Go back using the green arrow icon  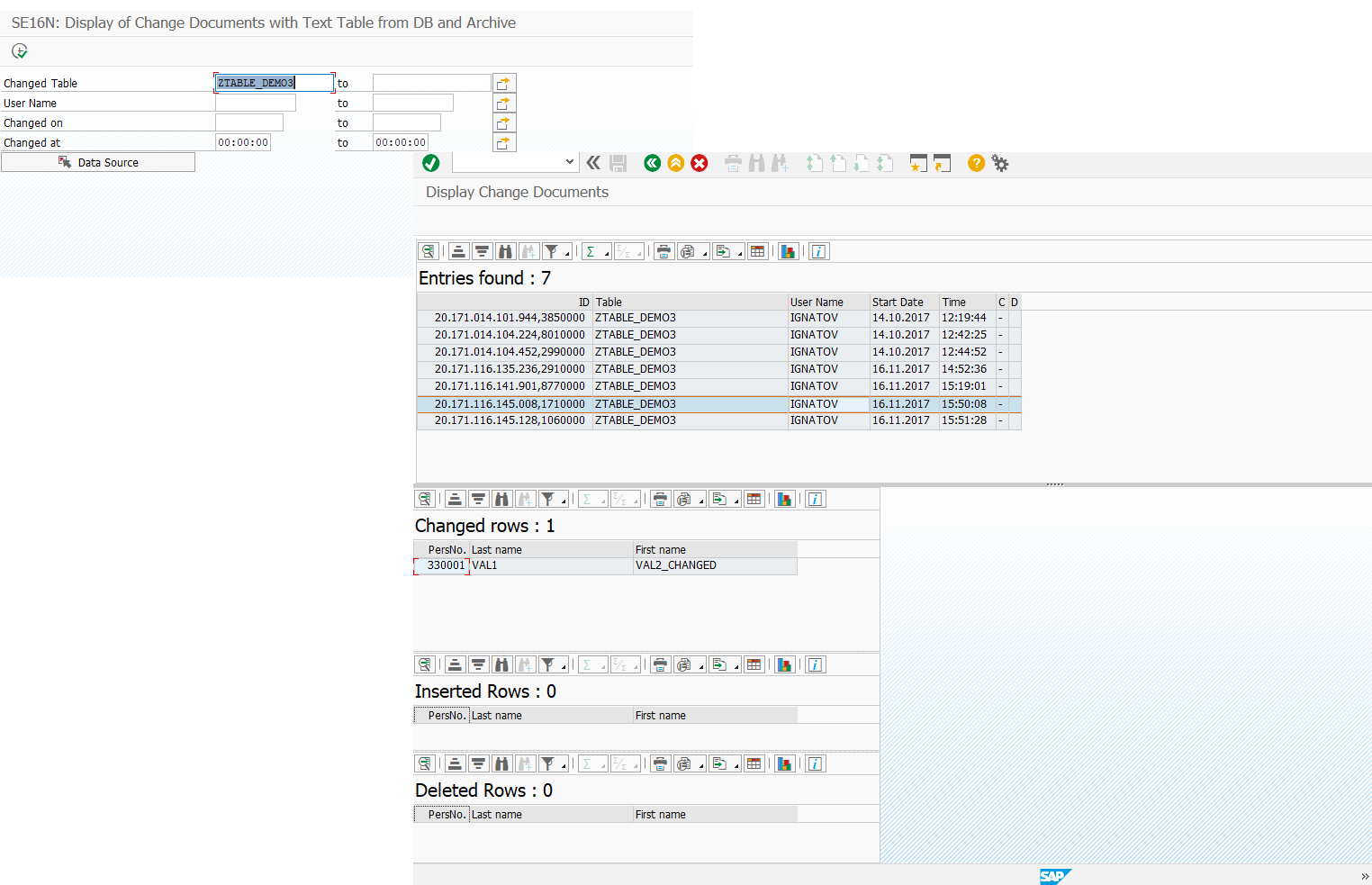tap(652, 163)
